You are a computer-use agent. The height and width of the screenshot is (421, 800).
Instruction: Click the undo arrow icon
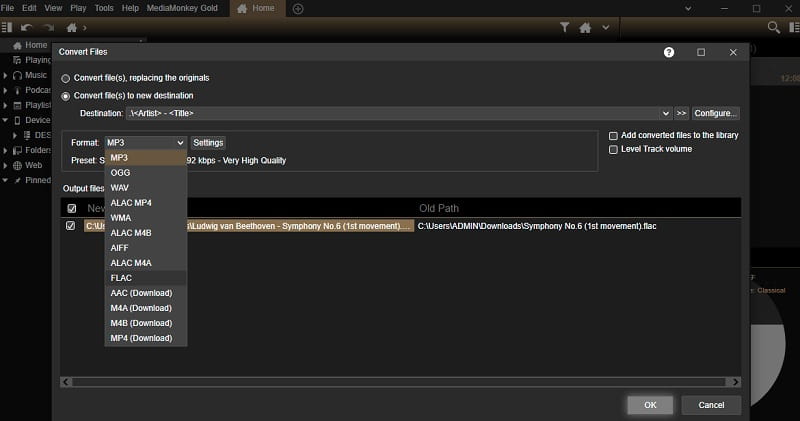pyautogui.click(x=27, y=27)
